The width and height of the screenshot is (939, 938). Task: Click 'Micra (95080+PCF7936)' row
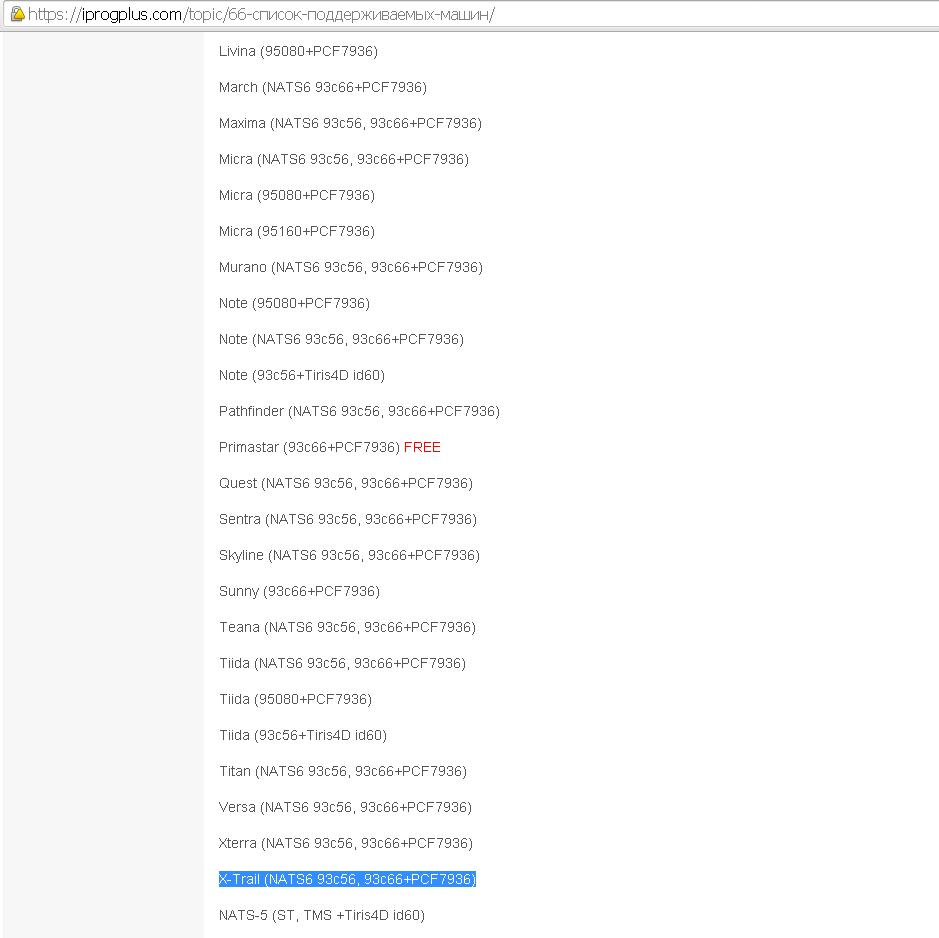[297, 195]
